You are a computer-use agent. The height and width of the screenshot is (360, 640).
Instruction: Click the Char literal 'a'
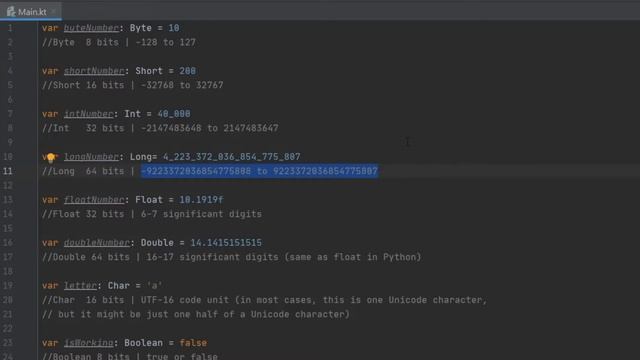click(x=155, y=285)
